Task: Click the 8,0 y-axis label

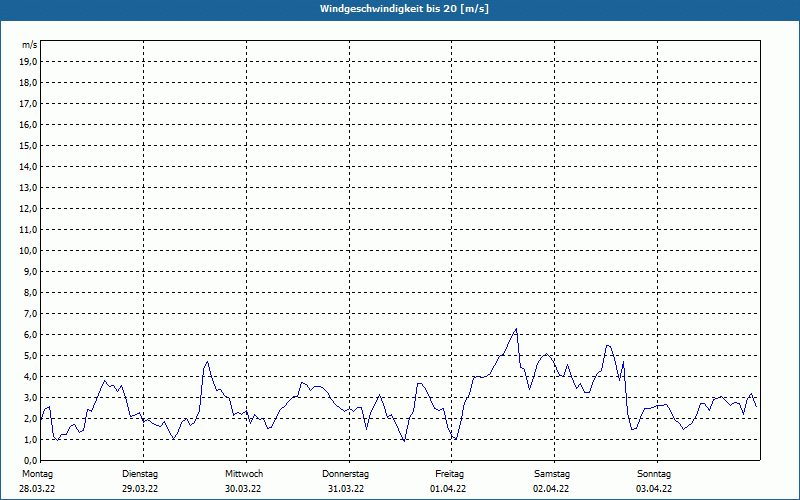Action: tap(31, 293)
